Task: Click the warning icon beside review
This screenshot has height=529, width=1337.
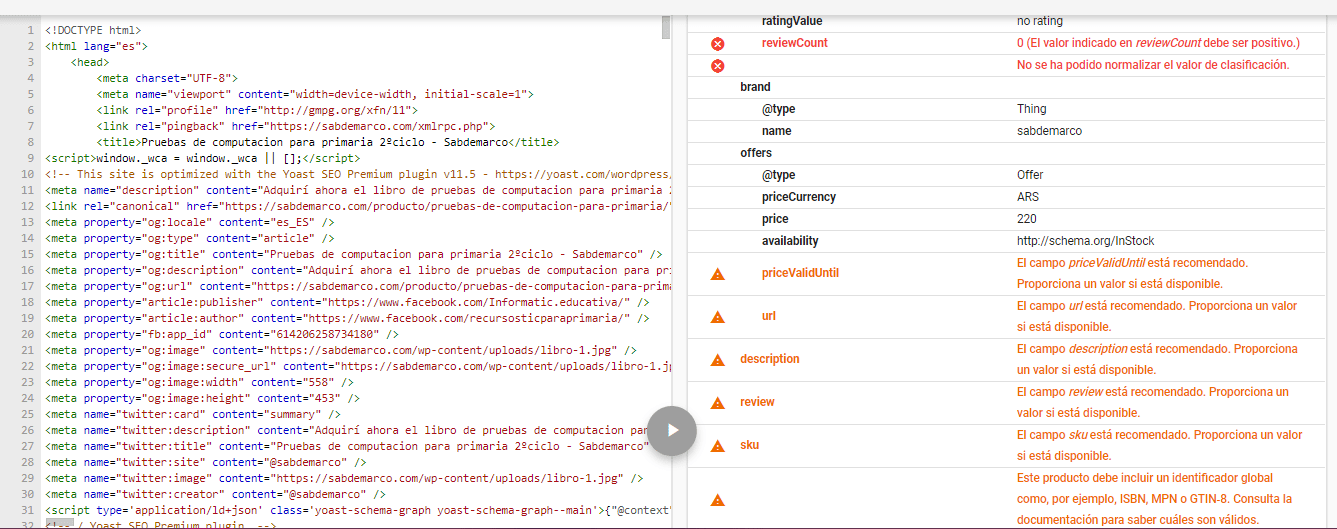Action: click(x=717, y=402)
